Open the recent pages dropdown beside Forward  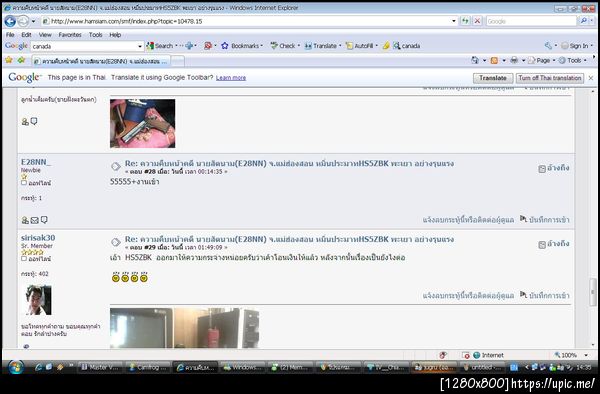tap(33, 21)
